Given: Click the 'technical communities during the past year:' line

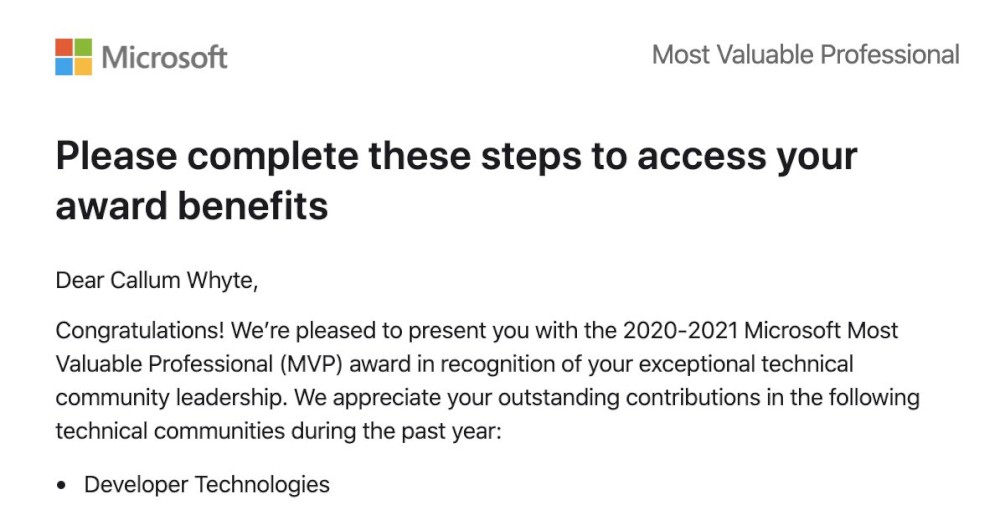Looking at the screenshot, I should [279, 431].
